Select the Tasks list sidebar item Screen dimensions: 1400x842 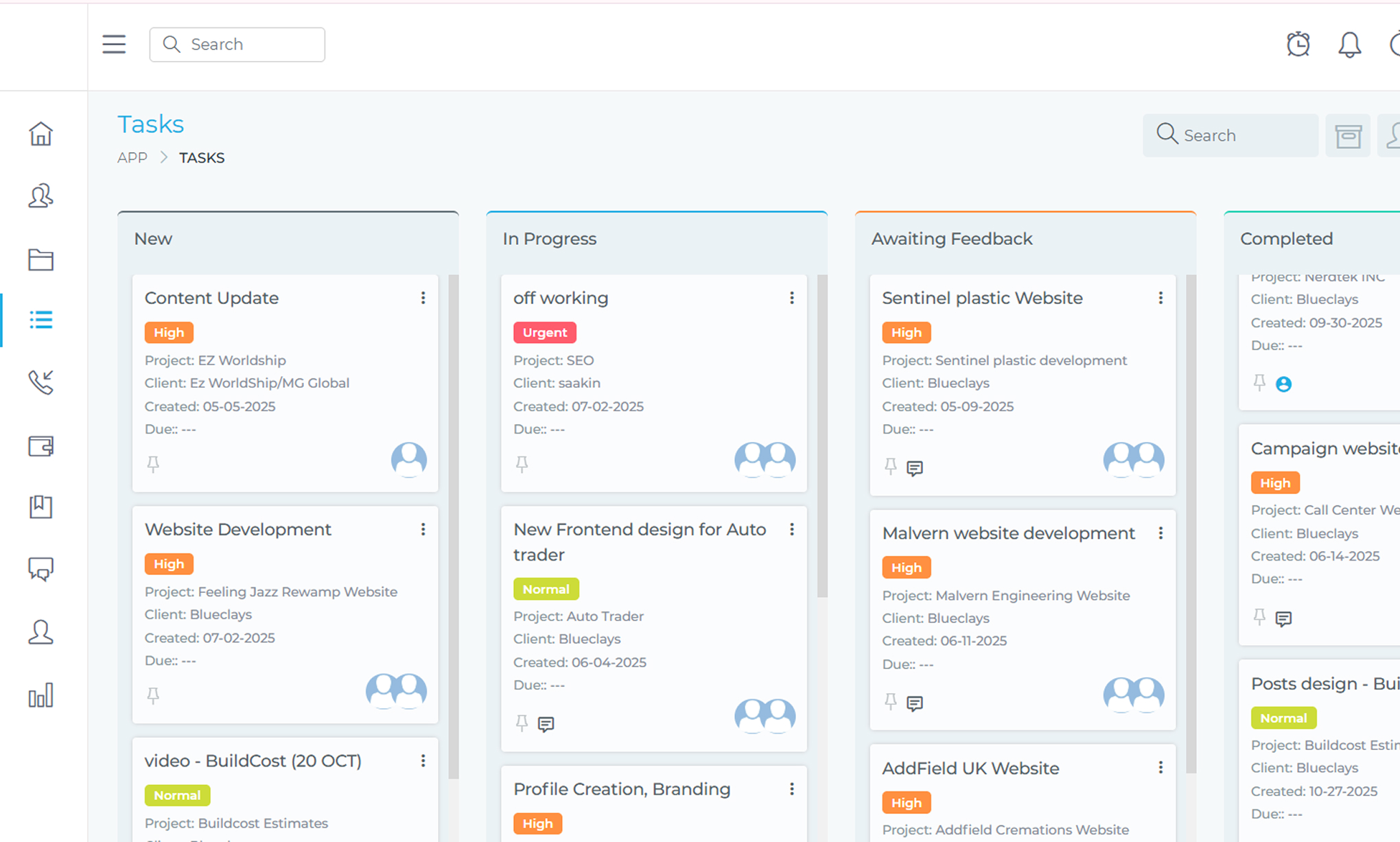(x=40, y=320)
